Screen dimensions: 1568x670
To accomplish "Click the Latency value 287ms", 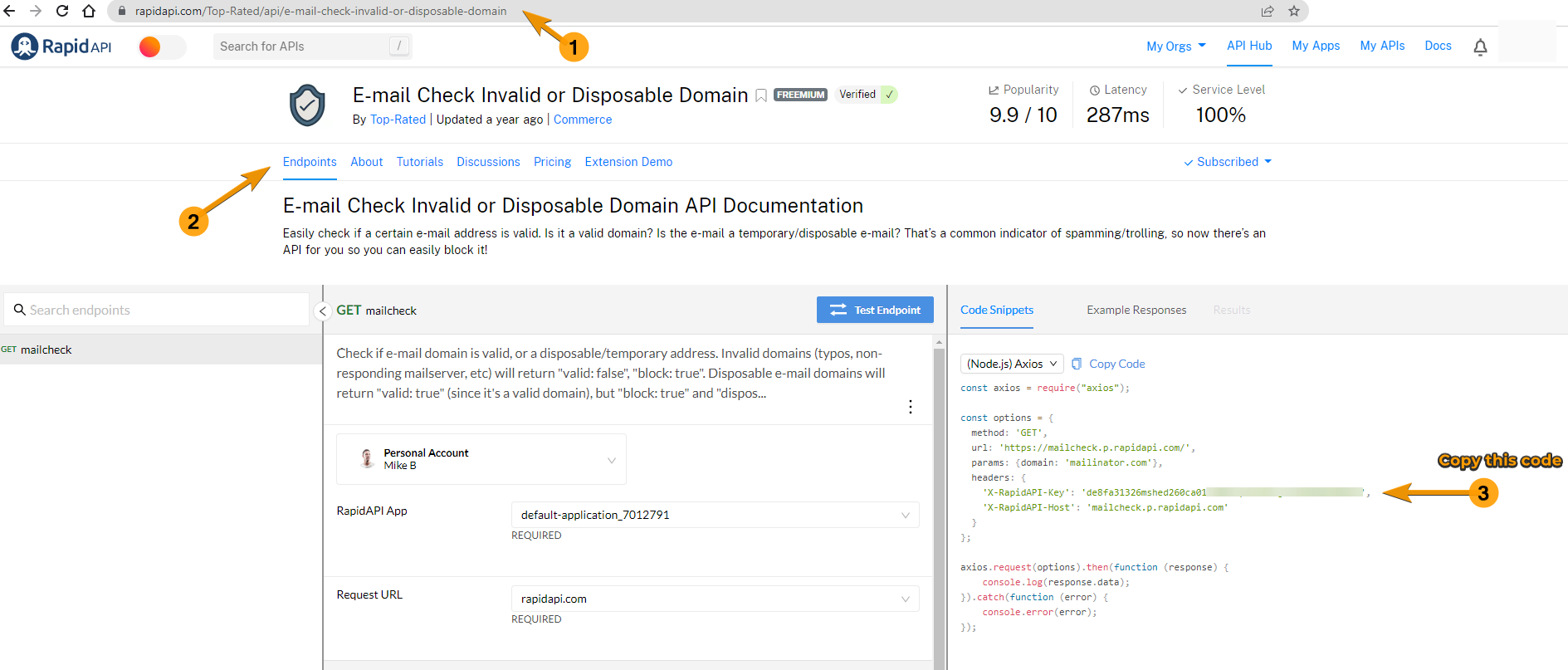I will coord(1117,115).
